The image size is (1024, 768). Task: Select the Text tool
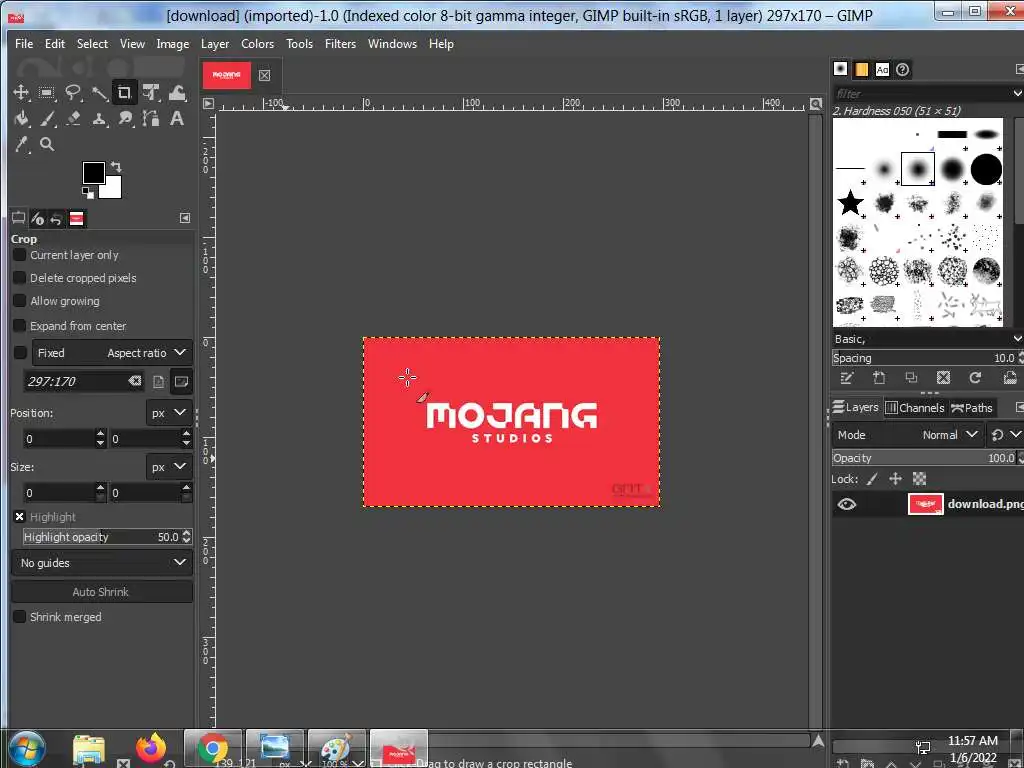pyautogui.click(x=177, y=118)
